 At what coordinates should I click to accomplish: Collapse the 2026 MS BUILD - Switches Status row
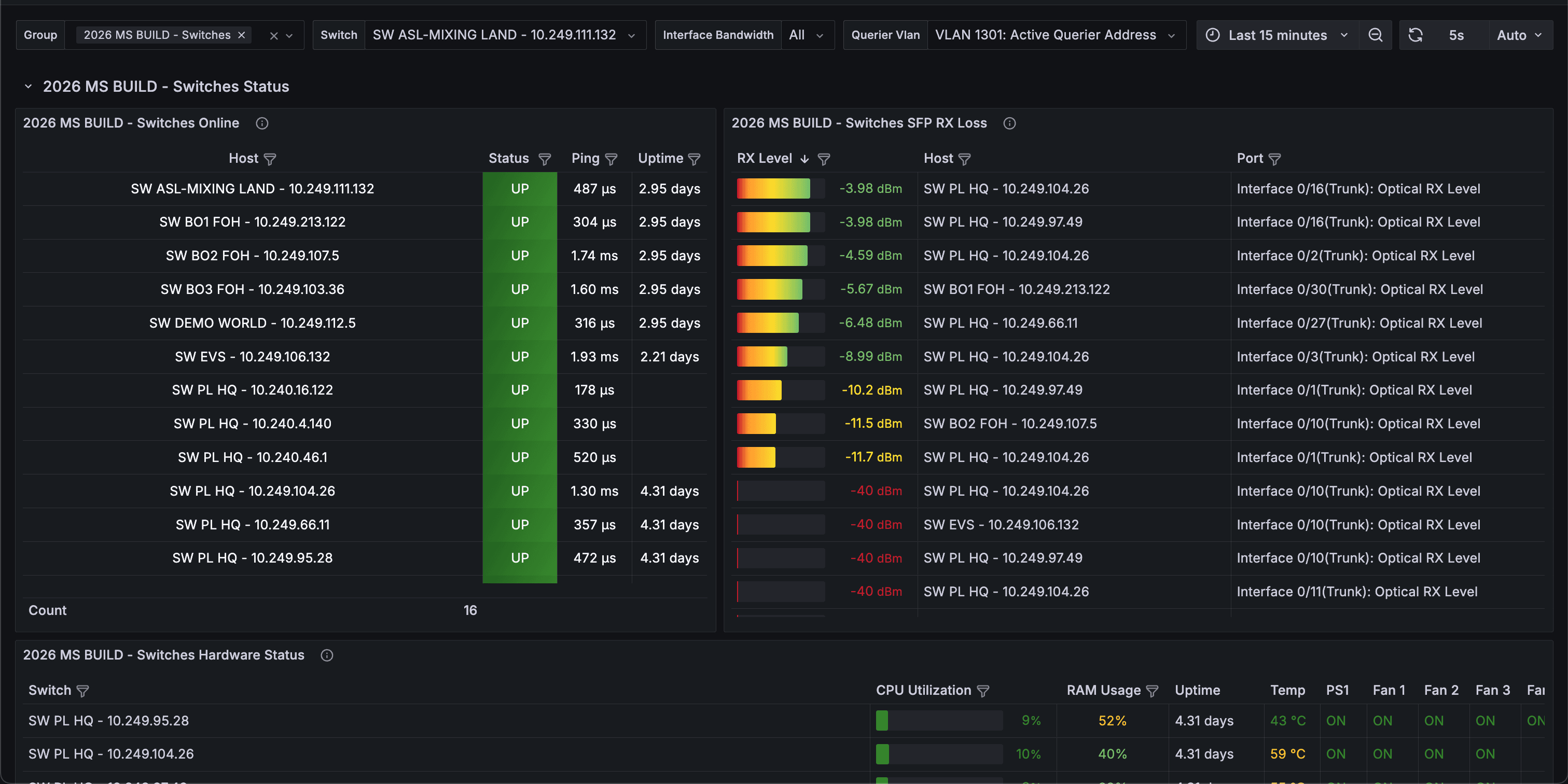coord(28,87)
